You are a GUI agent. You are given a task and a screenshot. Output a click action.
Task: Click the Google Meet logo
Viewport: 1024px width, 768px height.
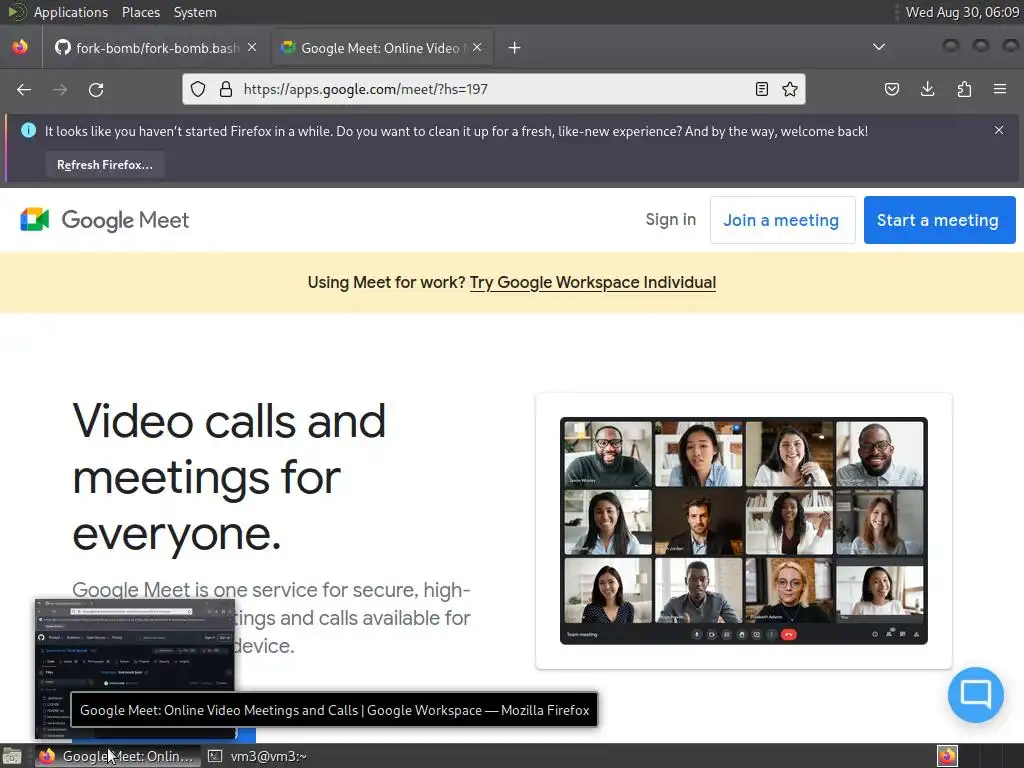[x=104, y=220]
